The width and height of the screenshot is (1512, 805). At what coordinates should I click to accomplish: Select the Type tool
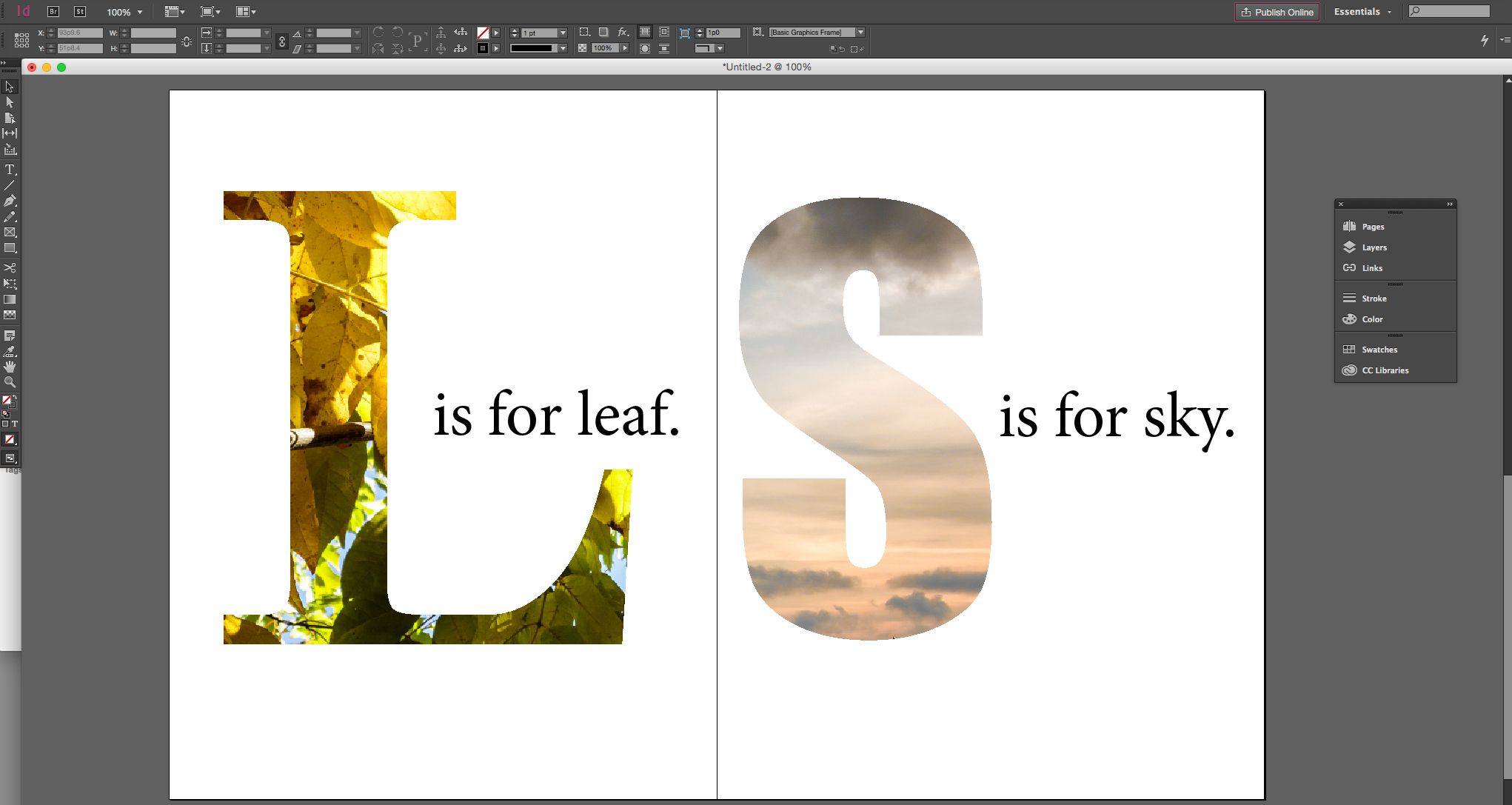click(10, 170)
